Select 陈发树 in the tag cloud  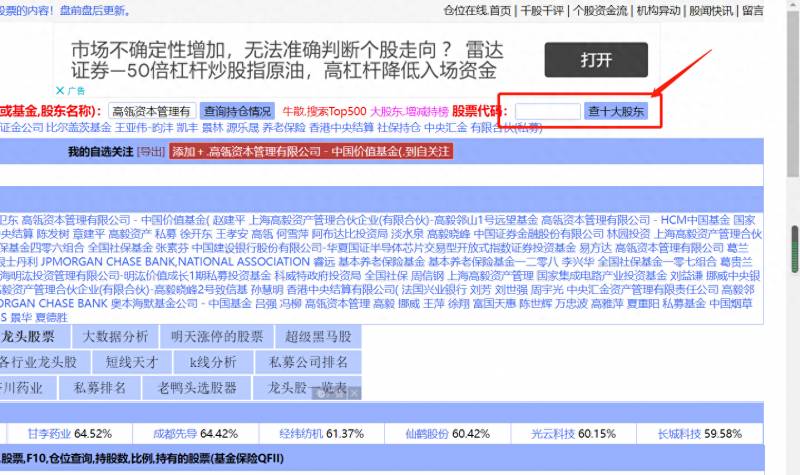coord(53,234)
